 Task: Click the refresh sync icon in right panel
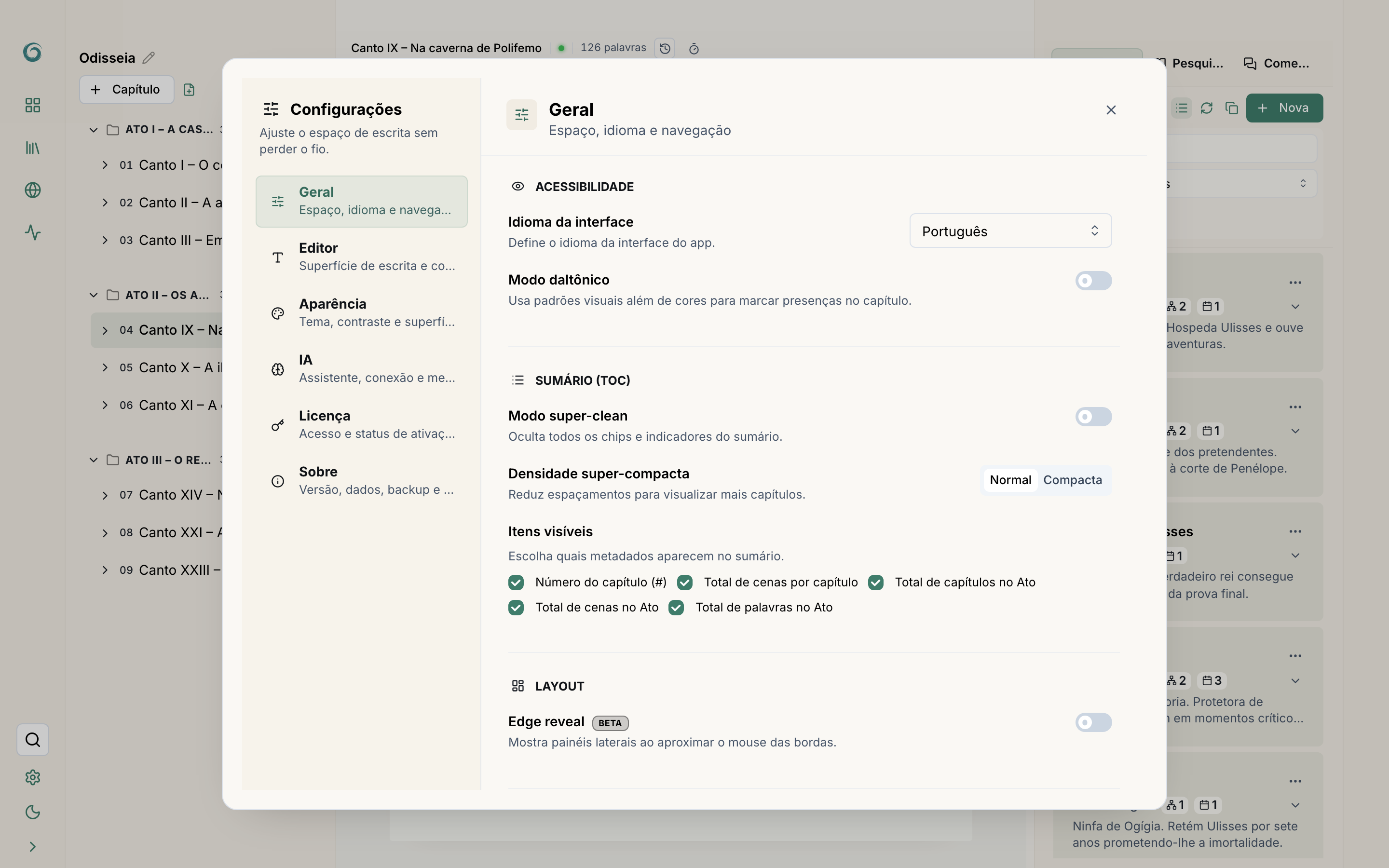click(x=1207, y=108)
